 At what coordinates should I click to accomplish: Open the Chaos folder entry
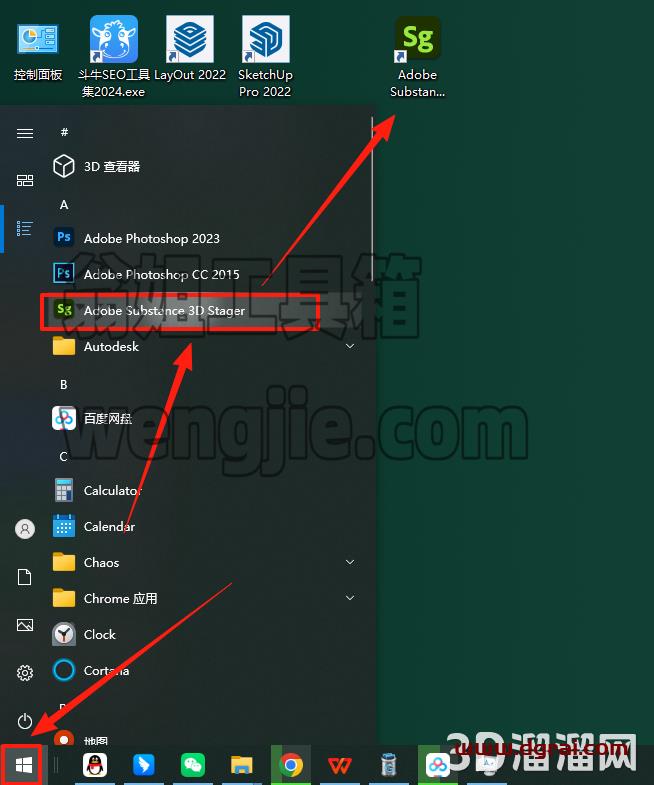[205, 563]
